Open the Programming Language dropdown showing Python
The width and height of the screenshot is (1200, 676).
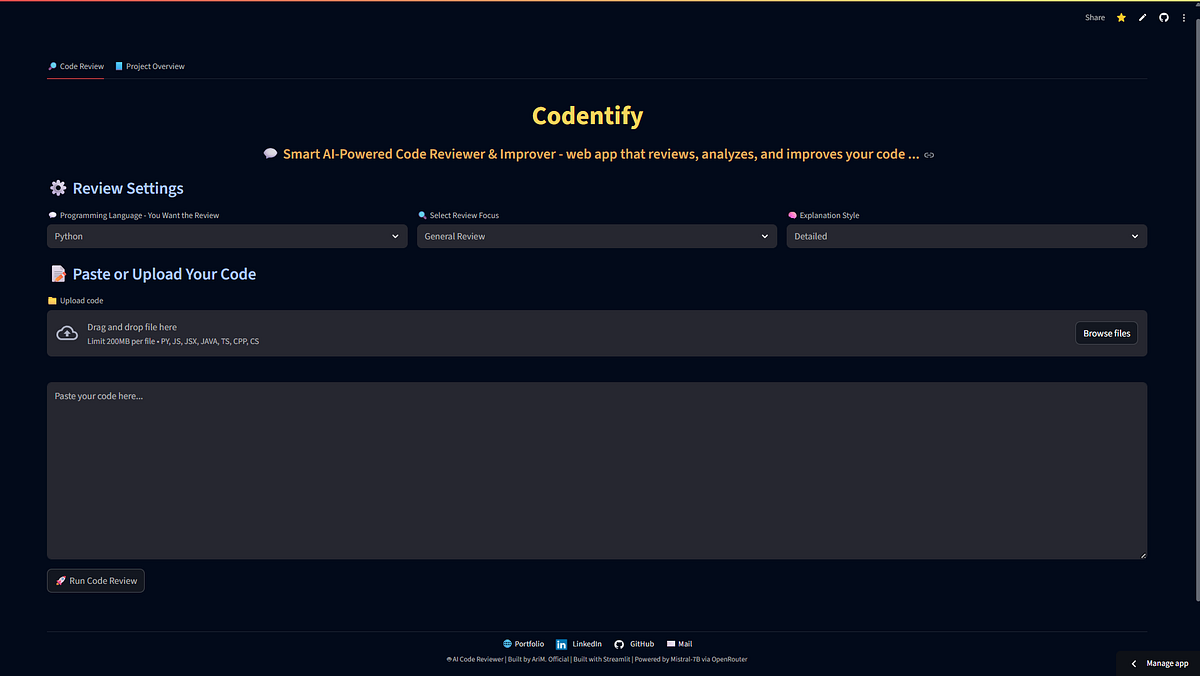point(227,236)
